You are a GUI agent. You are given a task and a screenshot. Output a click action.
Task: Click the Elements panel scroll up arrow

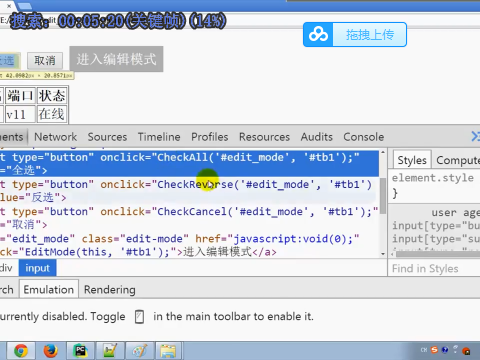tap(383, 152)
